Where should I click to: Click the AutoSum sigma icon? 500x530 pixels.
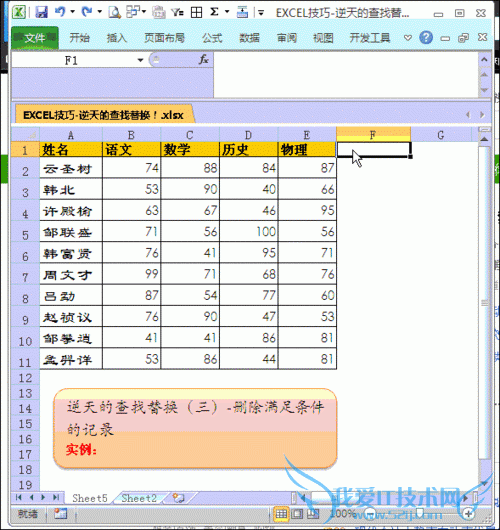click(x=214, y=12)
